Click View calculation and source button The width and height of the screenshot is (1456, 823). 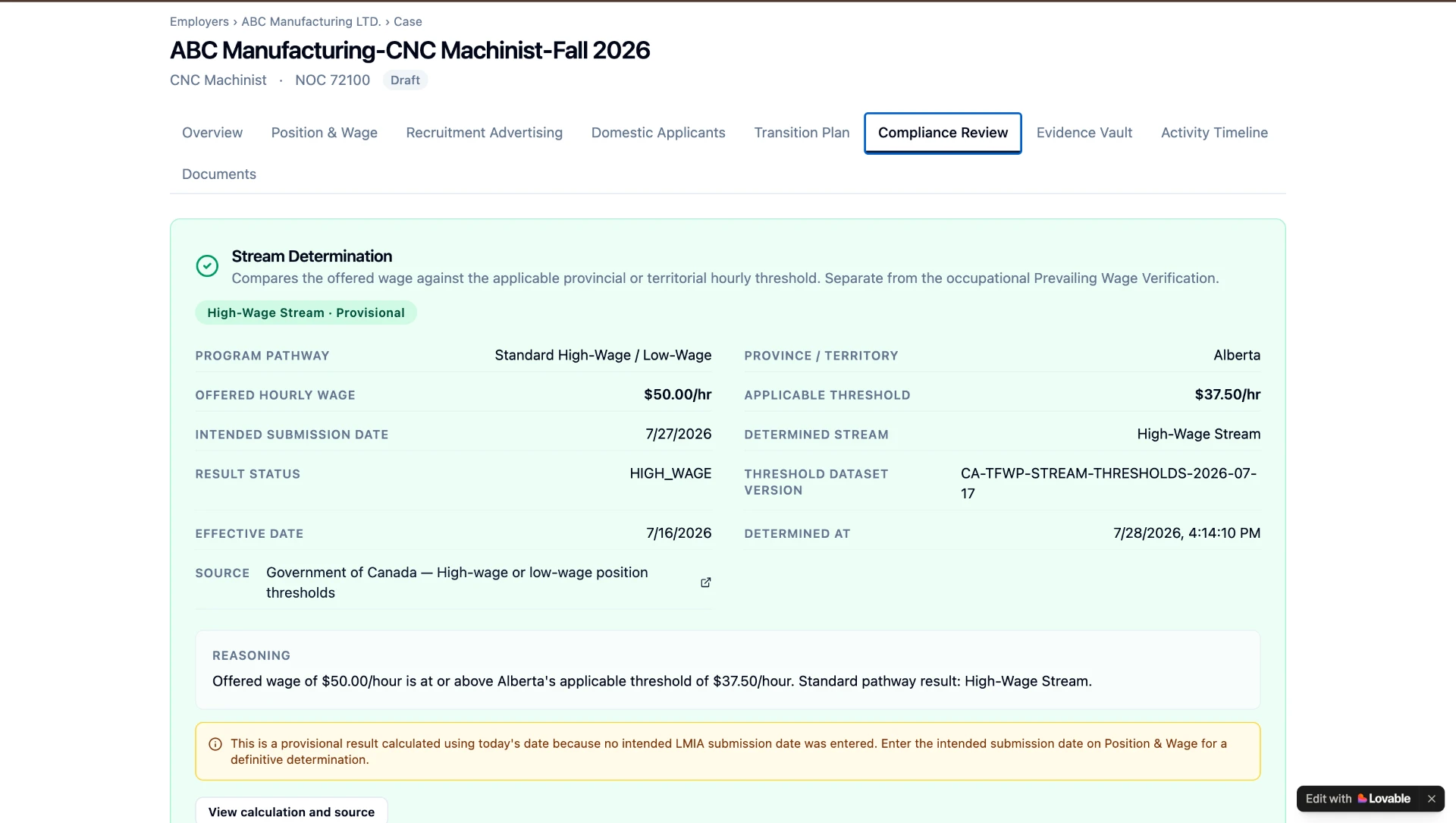coord(291,812)
